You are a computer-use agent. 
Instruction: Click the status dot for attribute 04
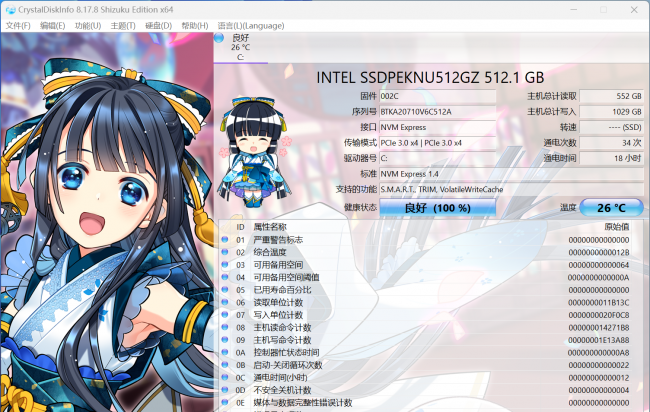tap(225, 277)
